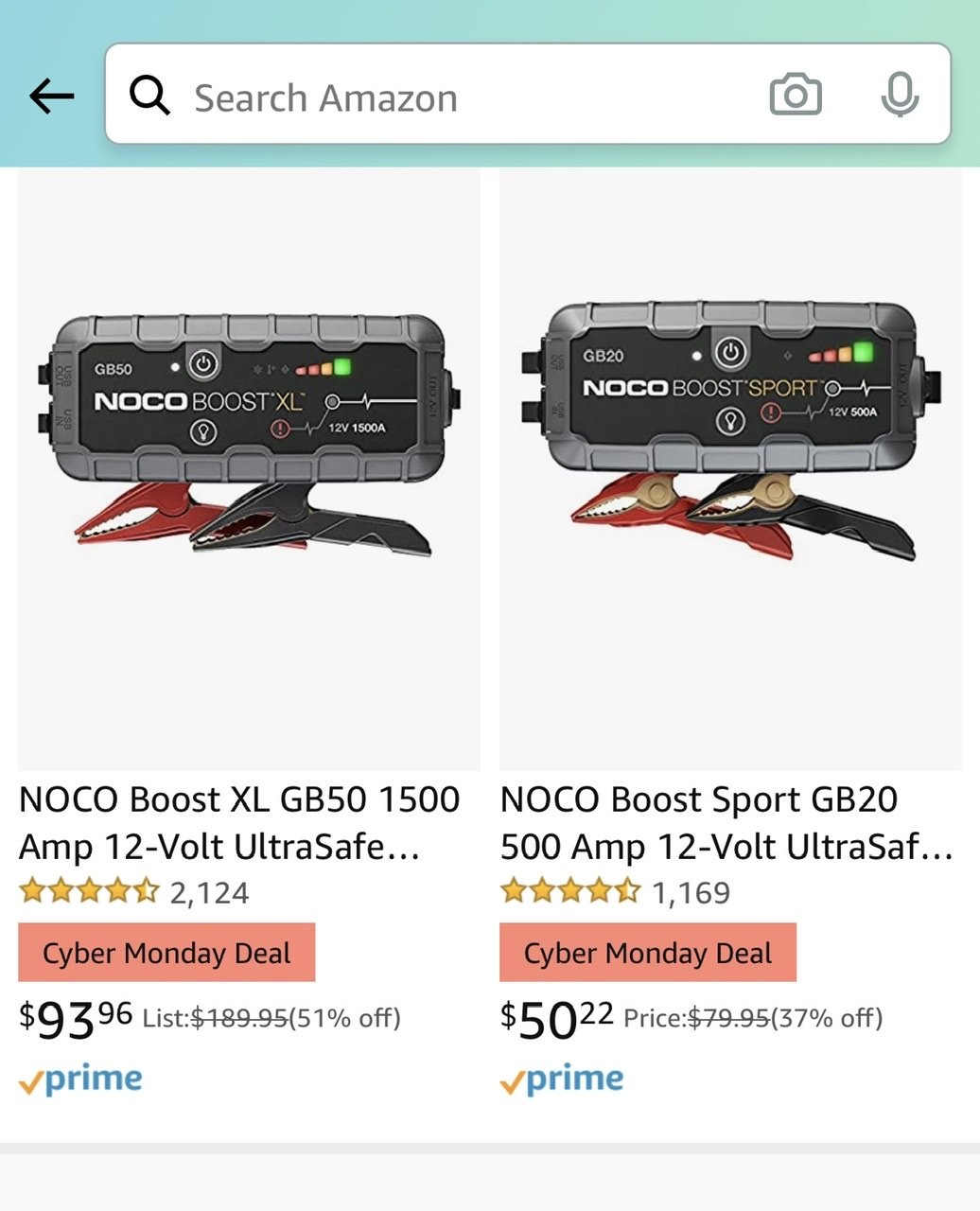Open the 2,124 reviews count
Image resolution: width=980 pixels, height=1211 pixels.
click(x=209, y=892)
